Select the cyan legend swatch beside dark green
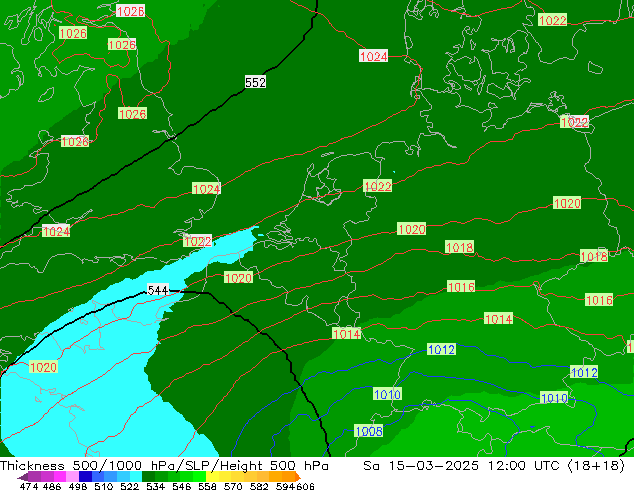The image size is (634, 490). (136, 477)
